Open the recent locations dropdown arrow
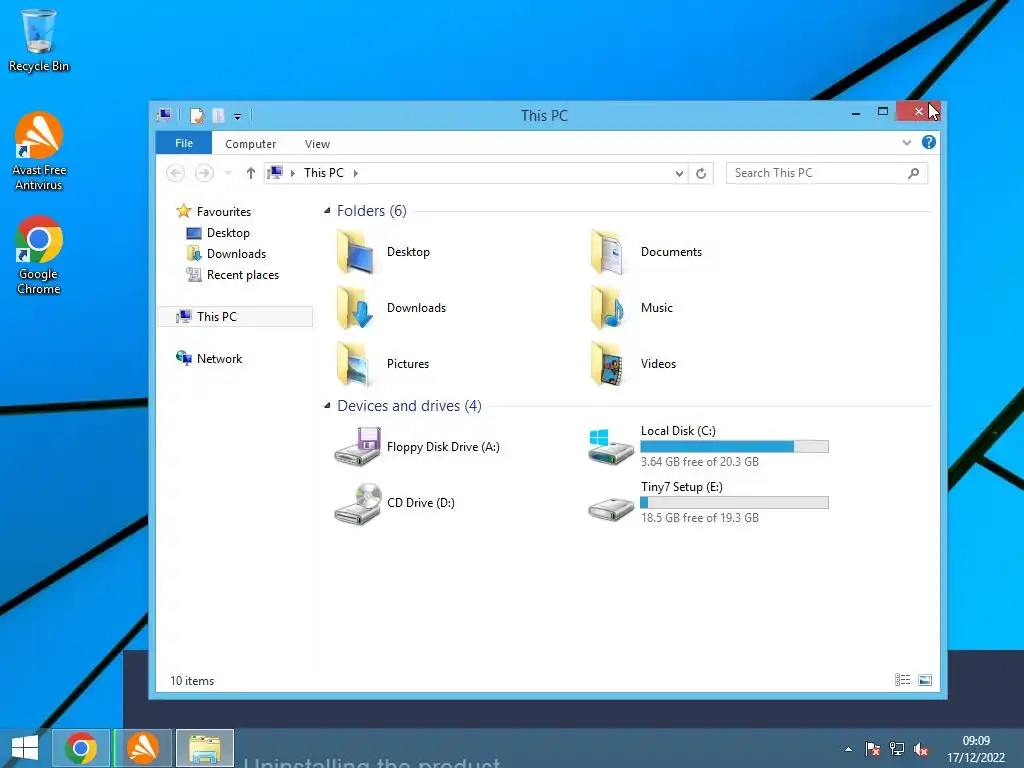The width and height of the screenshot is (1024, 768). 228,173
